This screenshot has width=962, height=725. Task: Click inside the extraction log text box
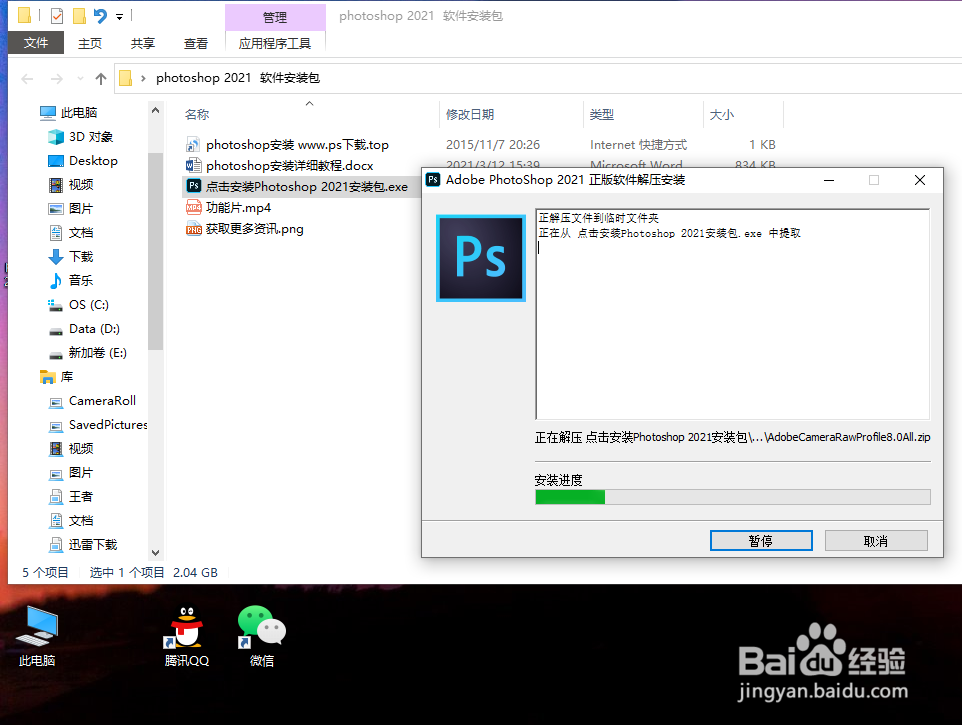click(x=733, y=314)
